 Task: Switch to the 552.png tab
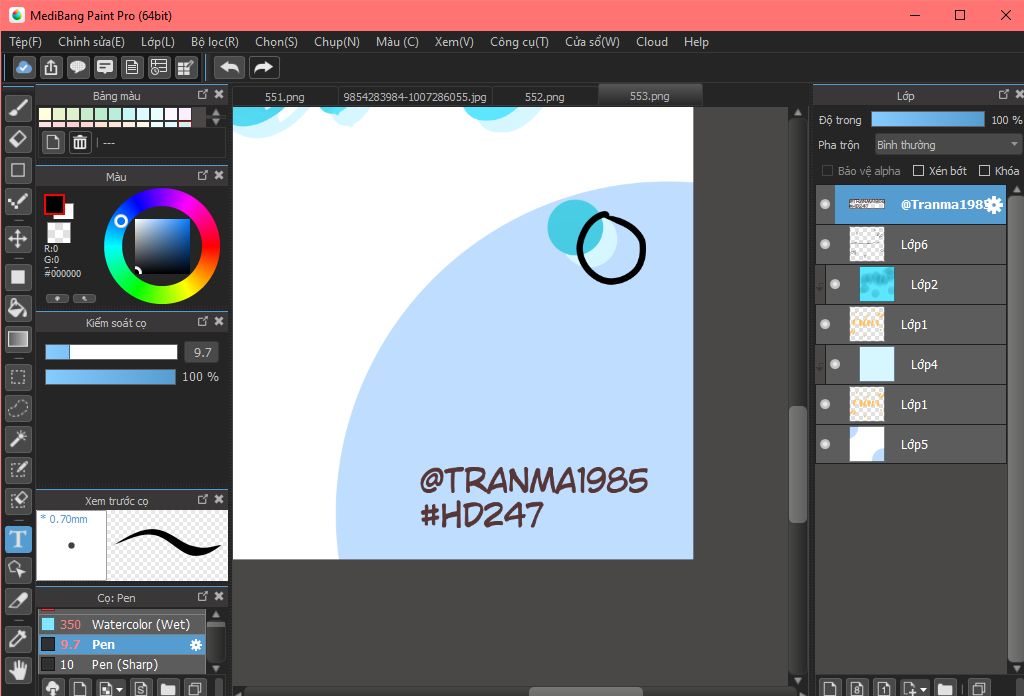(545, 97)
